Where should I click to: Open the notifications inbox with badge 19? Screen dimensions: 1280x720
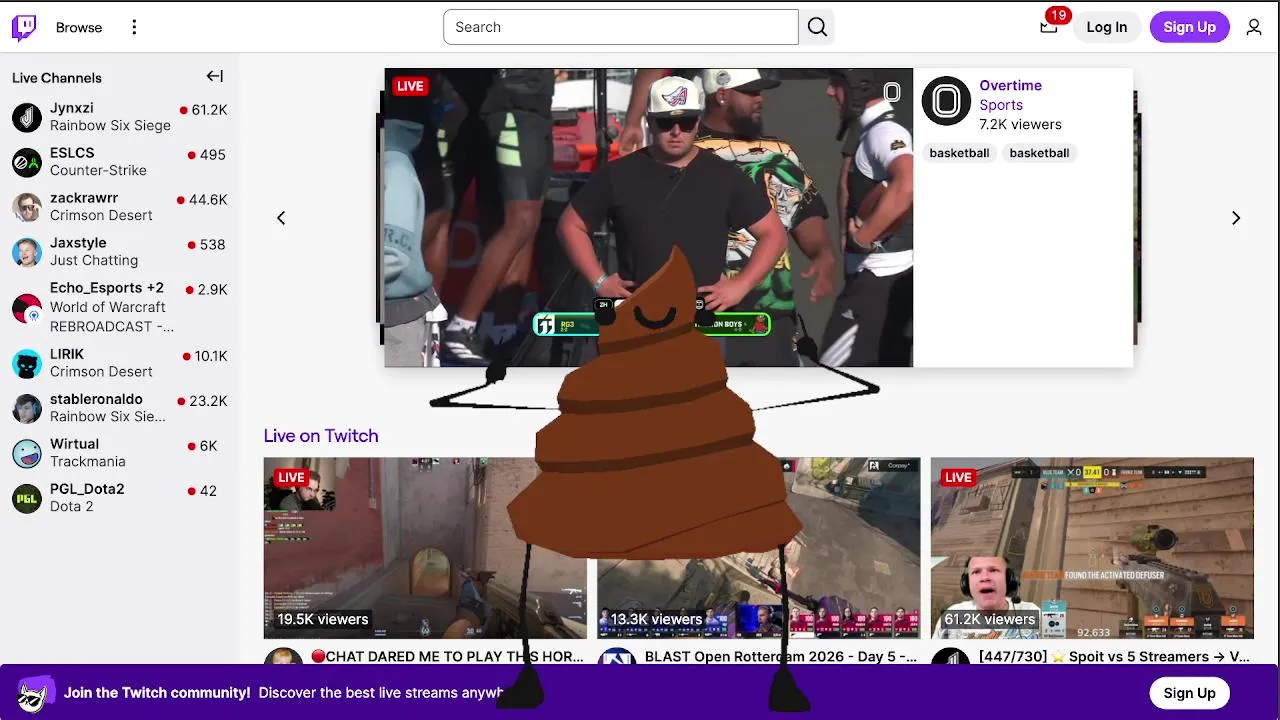(1048, 27)
